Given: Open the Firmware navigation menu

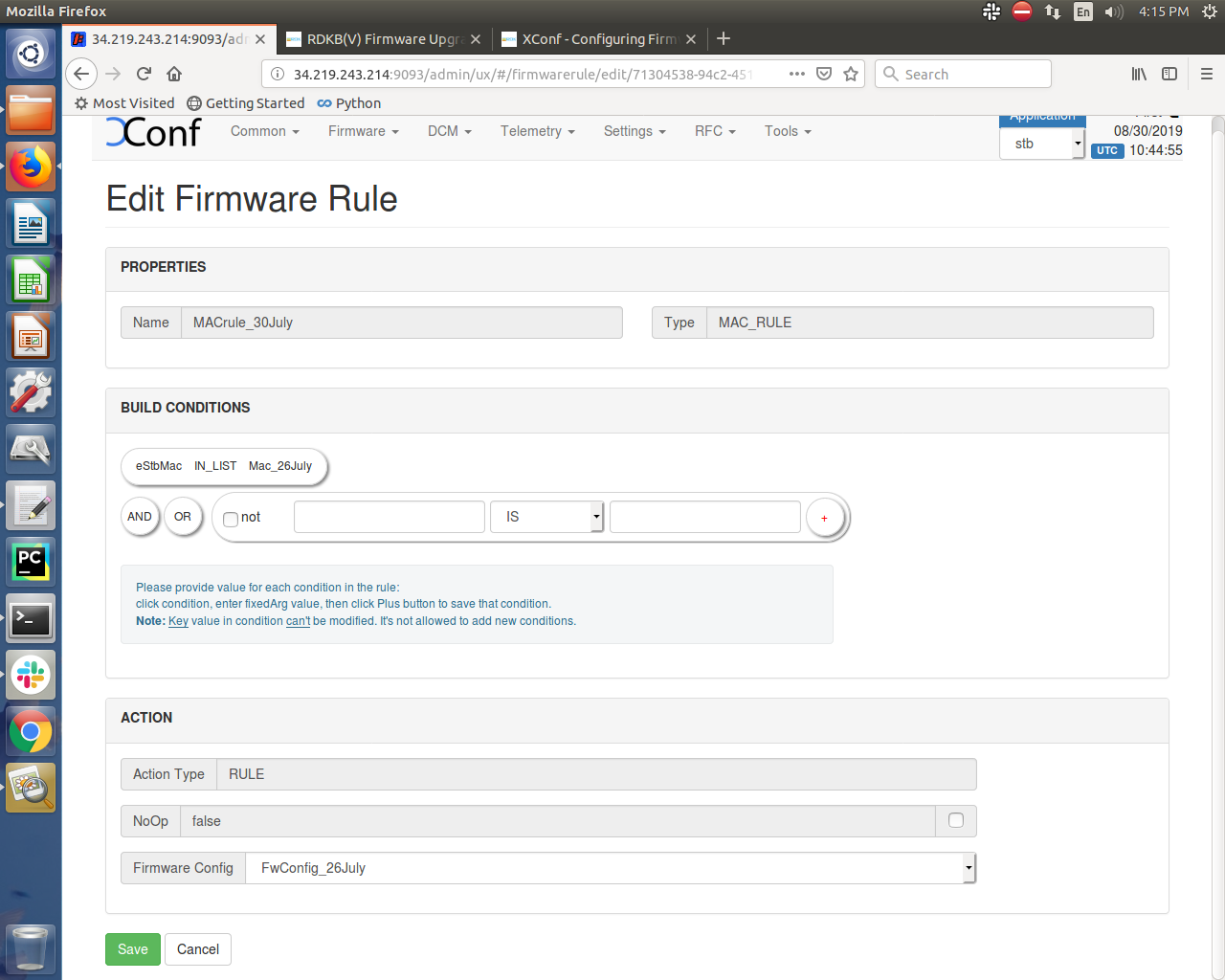Looking at the screenshot, I should pos(363,131).
